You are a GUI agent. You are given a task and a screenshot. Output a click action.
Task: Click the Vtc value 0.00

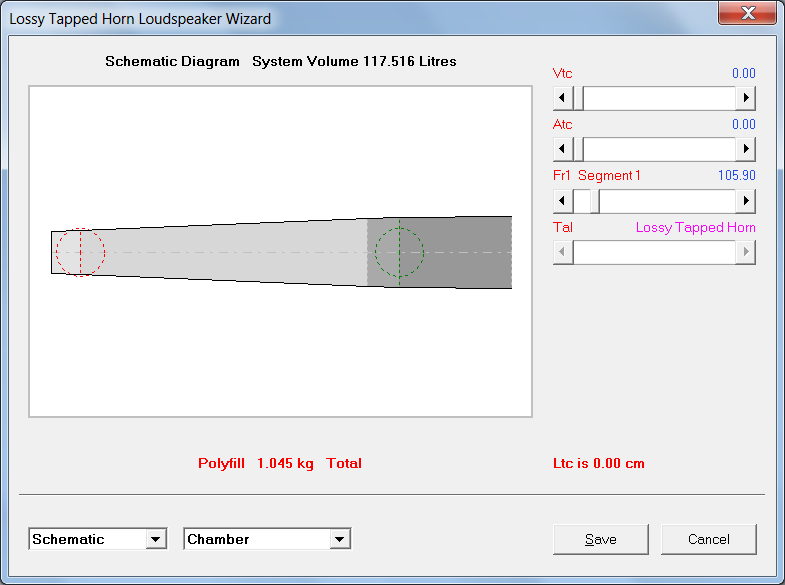pos(743,73)
